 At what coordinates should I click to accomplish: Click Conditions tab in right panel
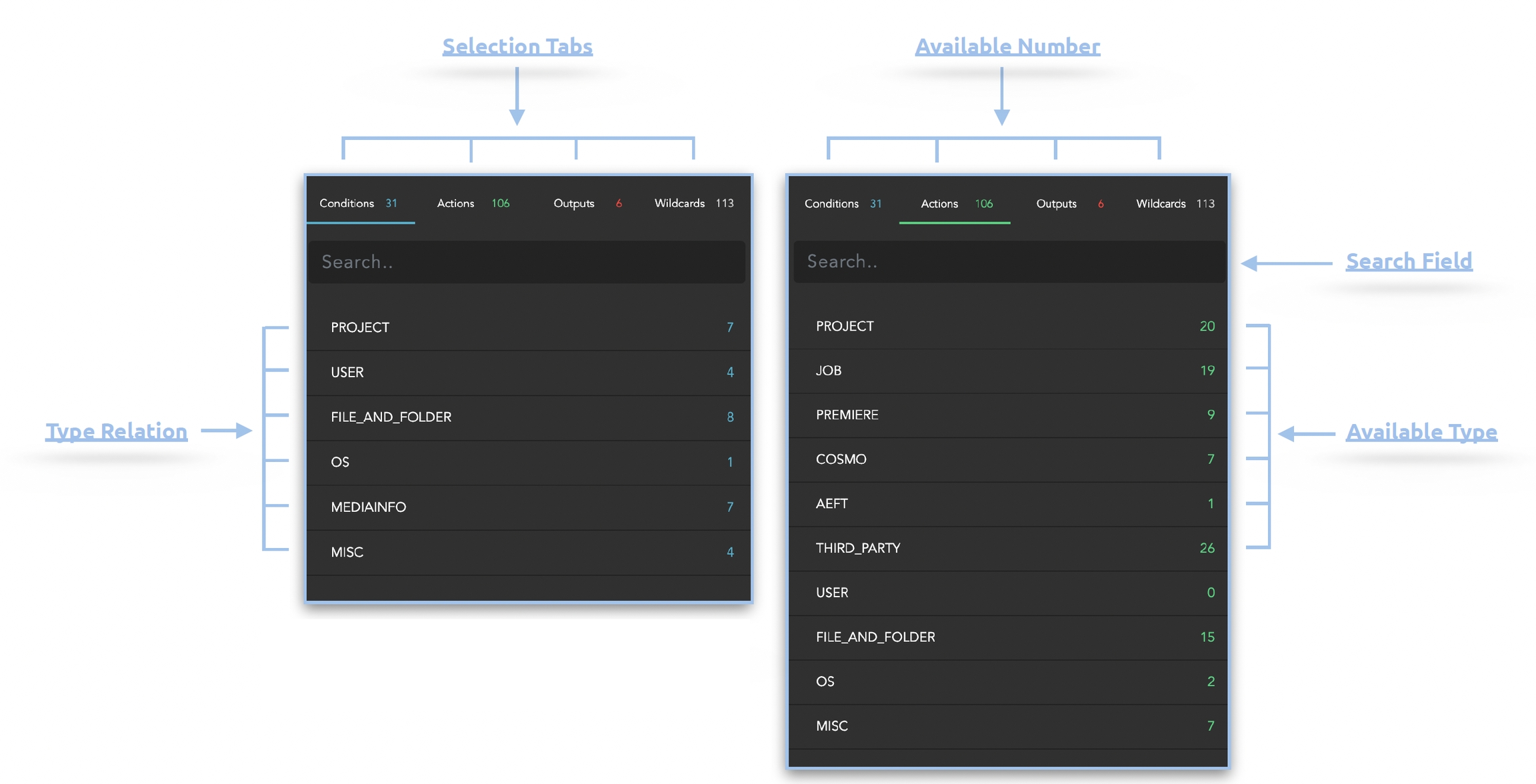tap(842, 204)
